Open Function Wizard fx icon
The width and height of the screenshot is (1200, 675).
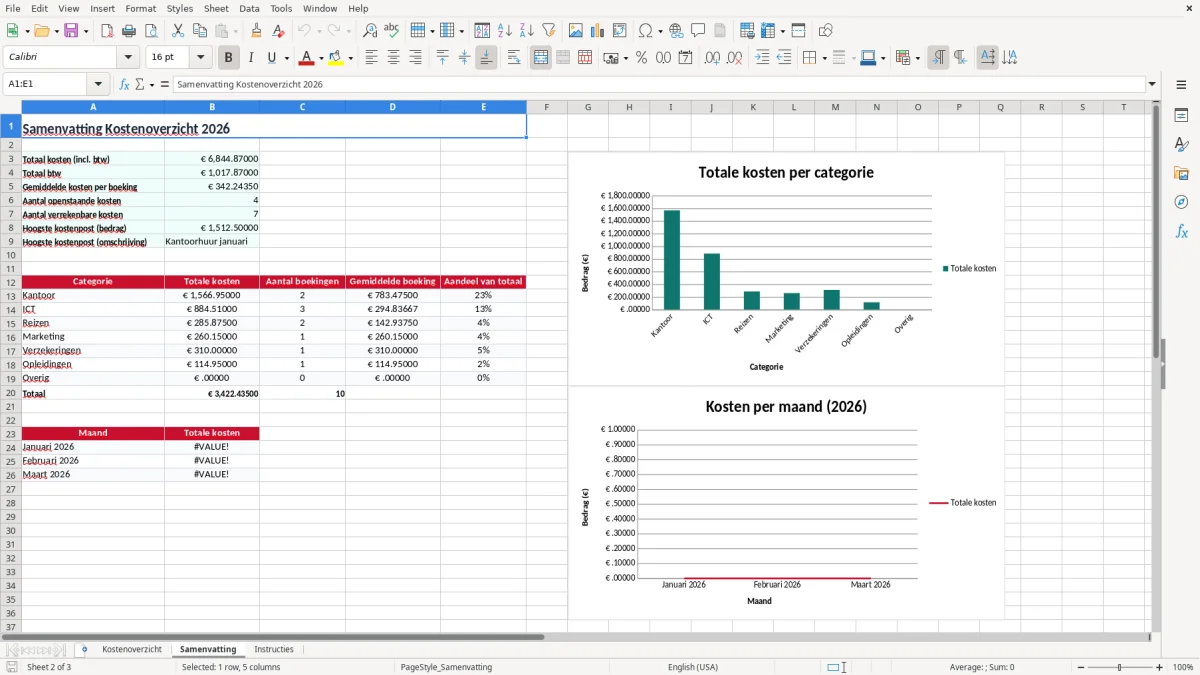(125, 85)
